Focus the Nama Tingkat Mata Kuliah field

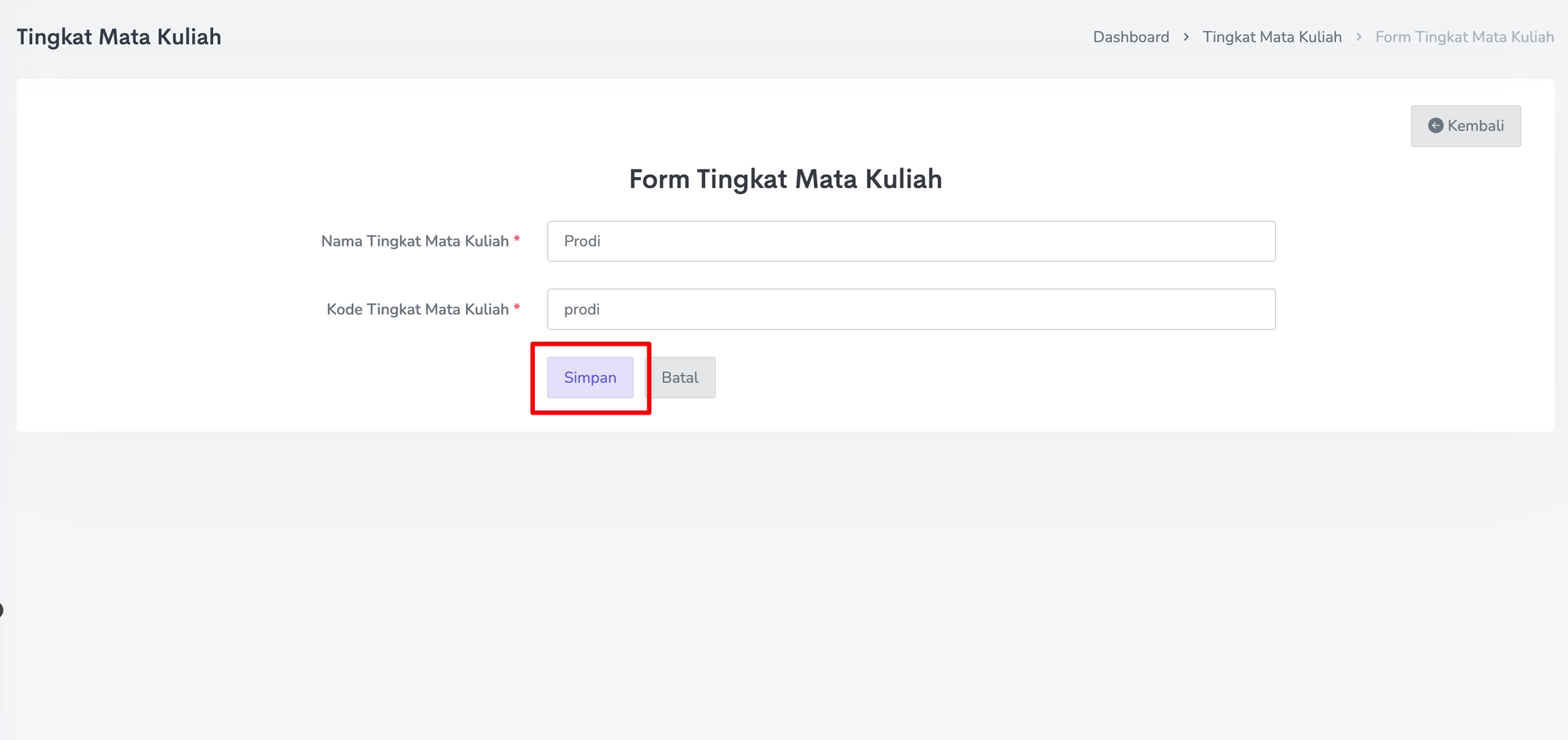coord(911,242)
